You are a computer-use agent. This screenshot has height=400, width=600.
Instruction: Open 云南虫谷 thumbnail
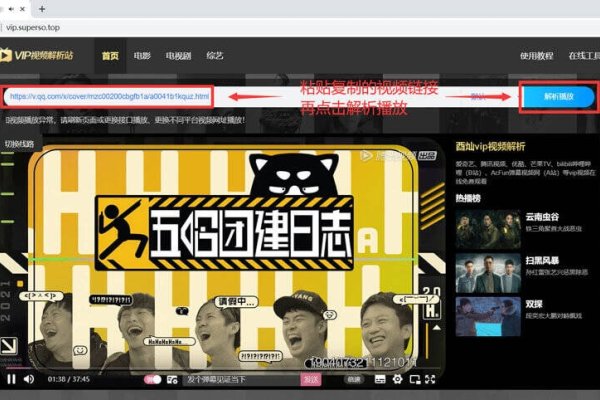coord(488,229)
